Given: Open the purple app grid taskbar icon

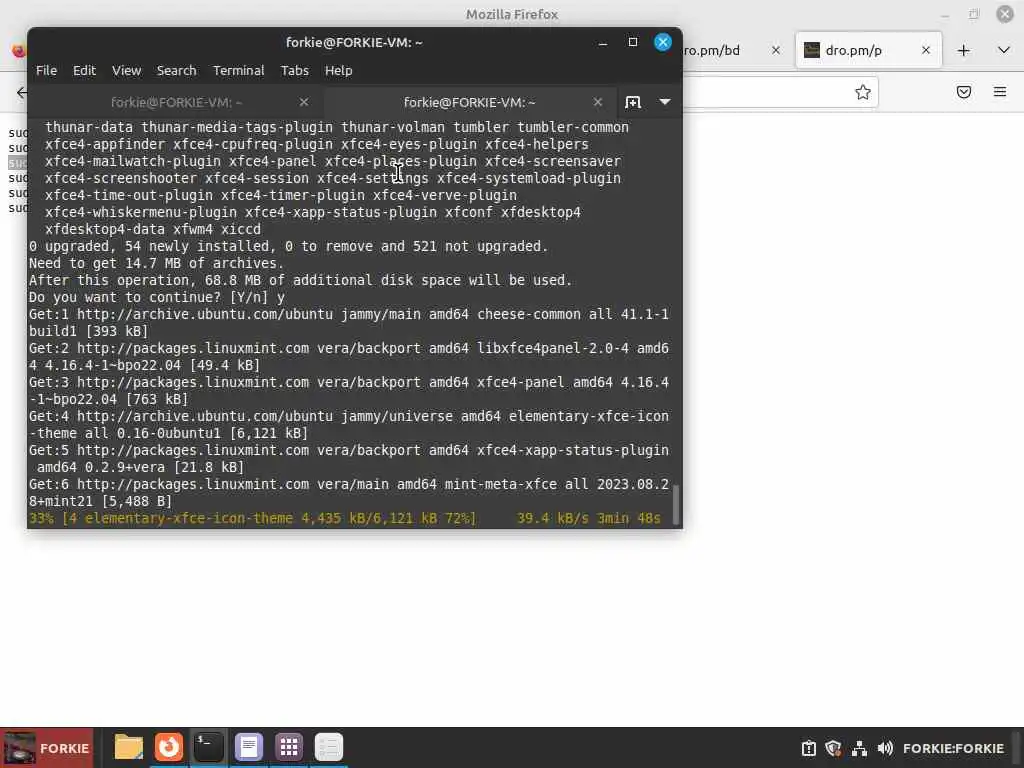Looking at the screenshot, I should pyautogui.click(x=289, y=746).
